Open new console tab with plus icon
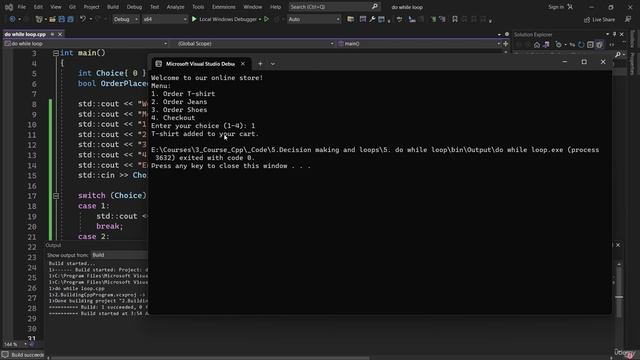This screenshot has width=640, height=360. 260,64
